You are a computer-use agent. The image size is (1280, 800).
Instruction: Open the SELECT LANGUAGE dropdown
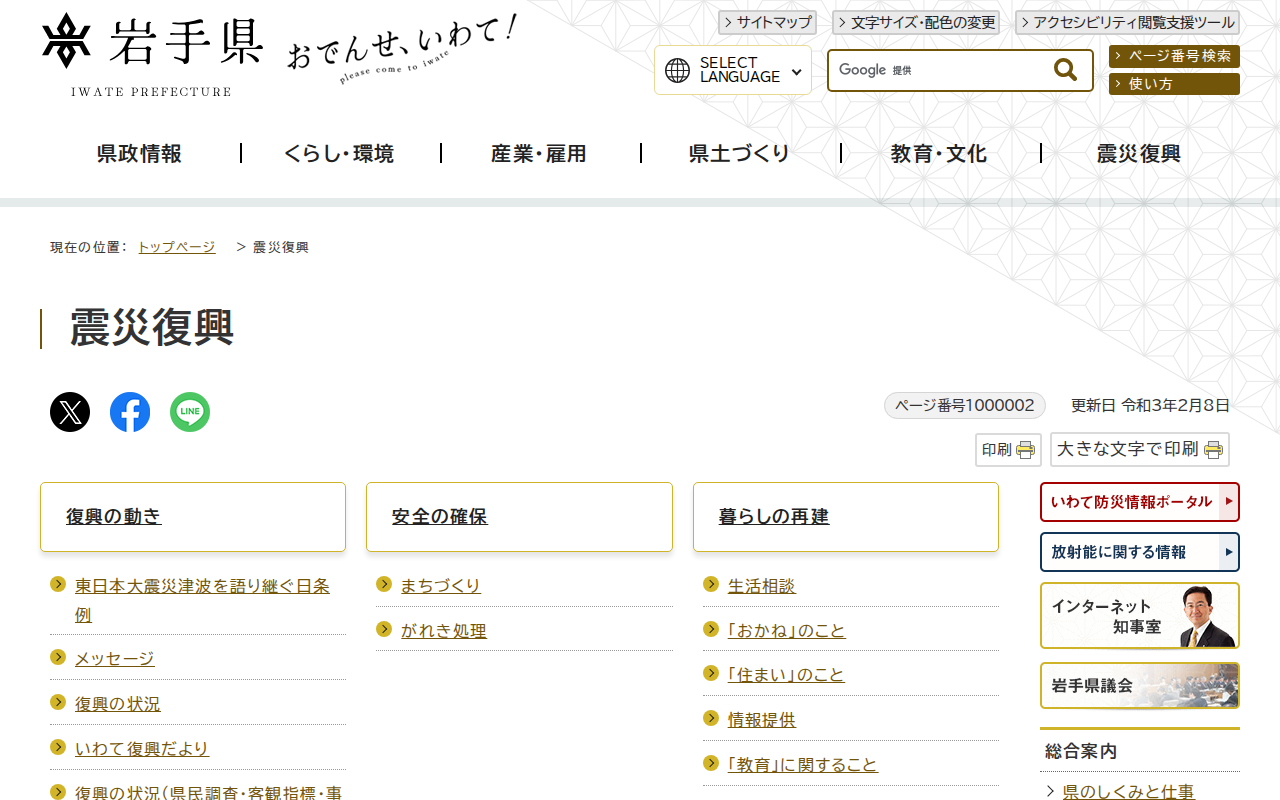point(733,70)
